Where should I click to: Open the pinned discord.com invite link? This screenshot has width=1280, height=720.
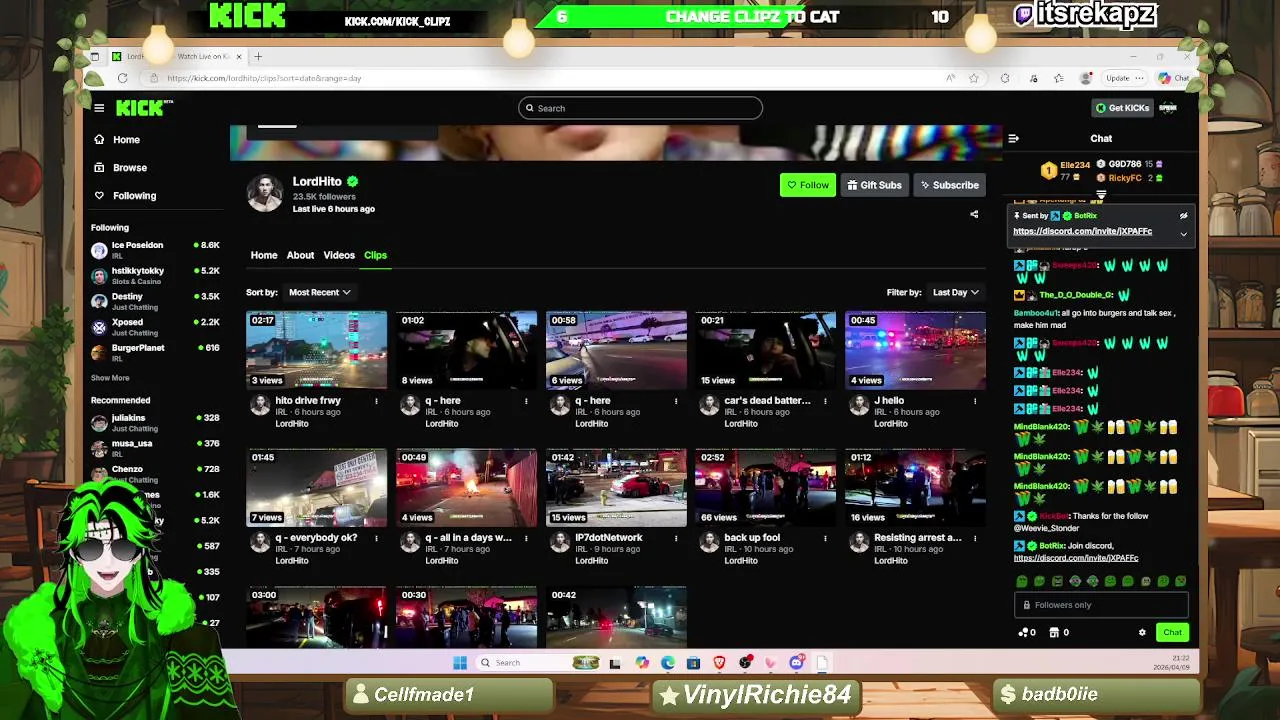pos(1082,231)
